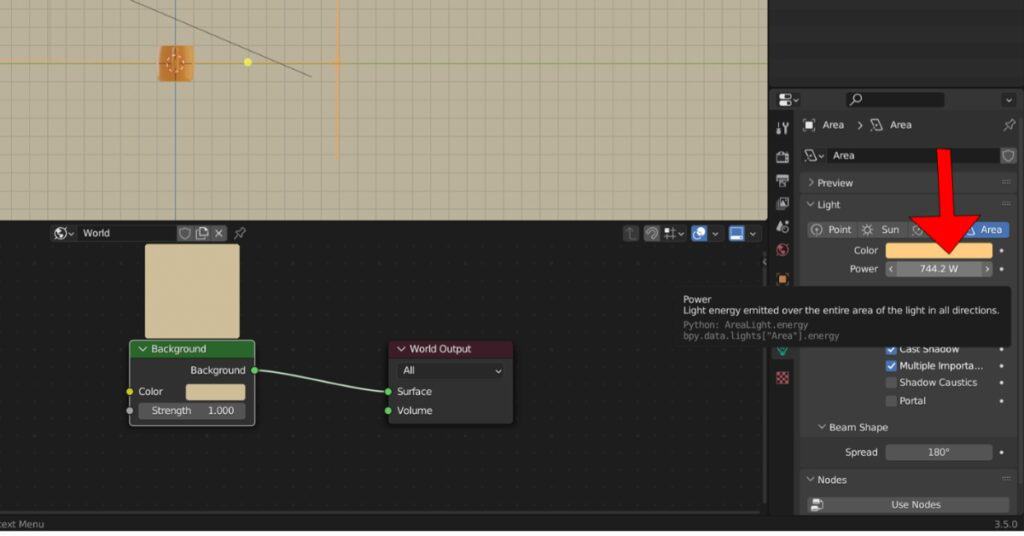Viewport: 1024px width, 536px height.
Task: Open the Texture properties tab
Action: (782, 377)
